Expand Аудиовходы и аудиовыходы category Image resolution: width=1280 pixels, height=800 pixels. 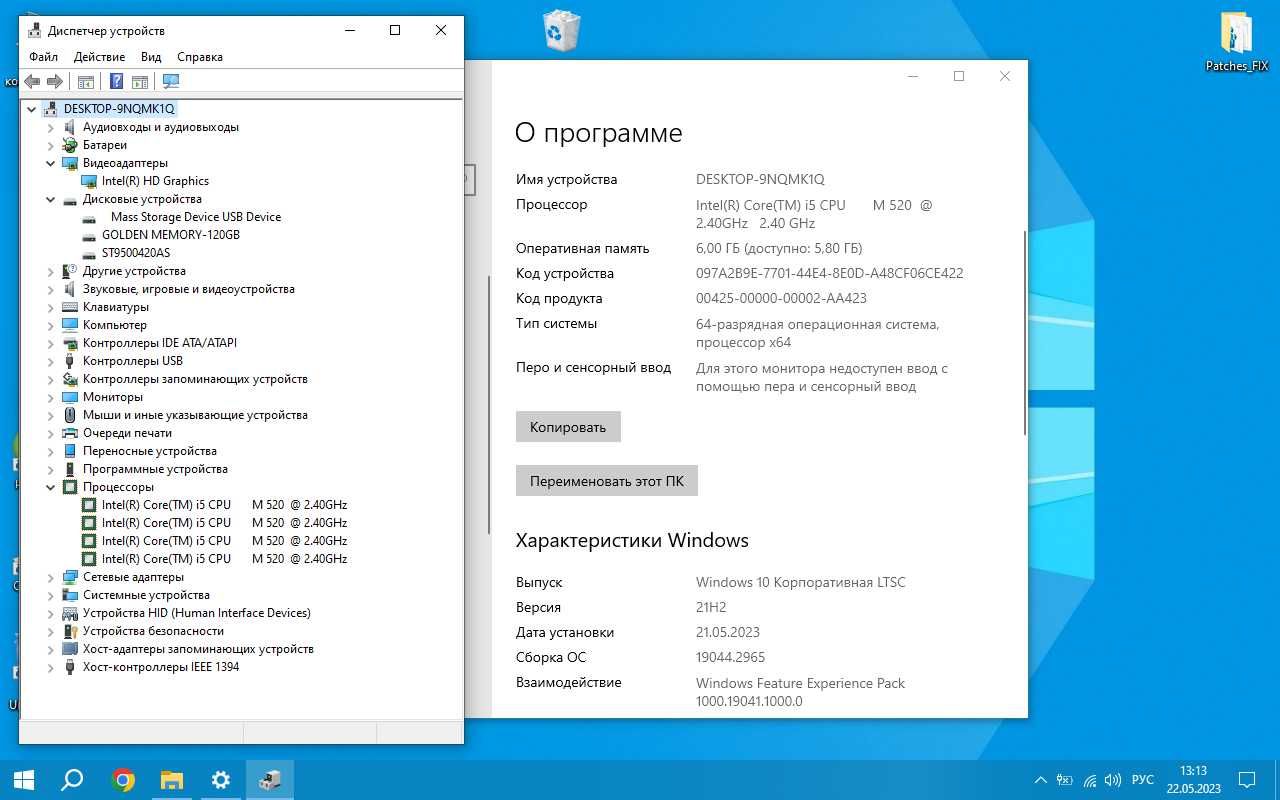pos(51,127)
